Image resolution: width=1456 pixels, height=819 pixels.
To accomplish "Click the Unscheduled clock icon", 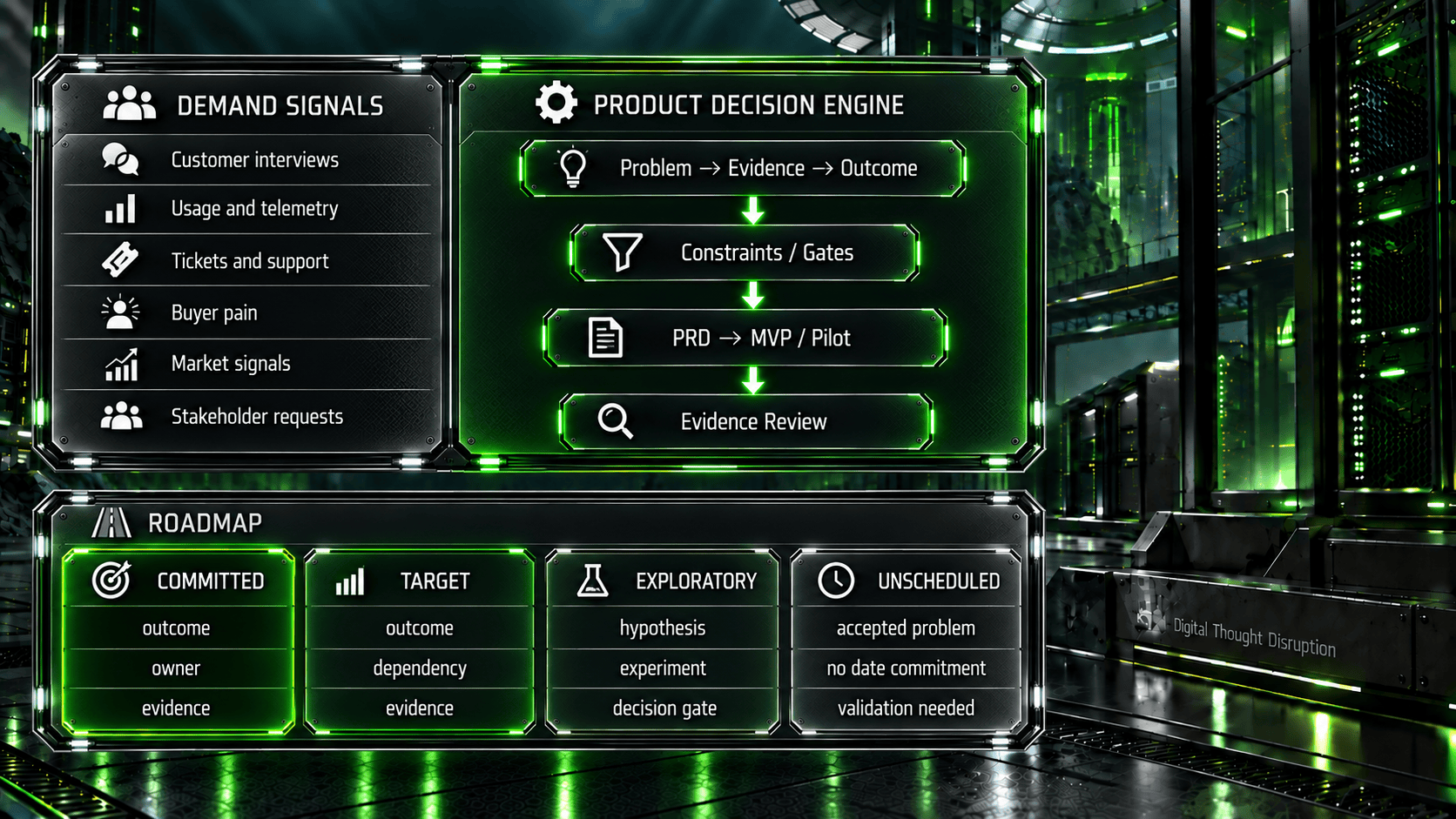I will point(836,581).
